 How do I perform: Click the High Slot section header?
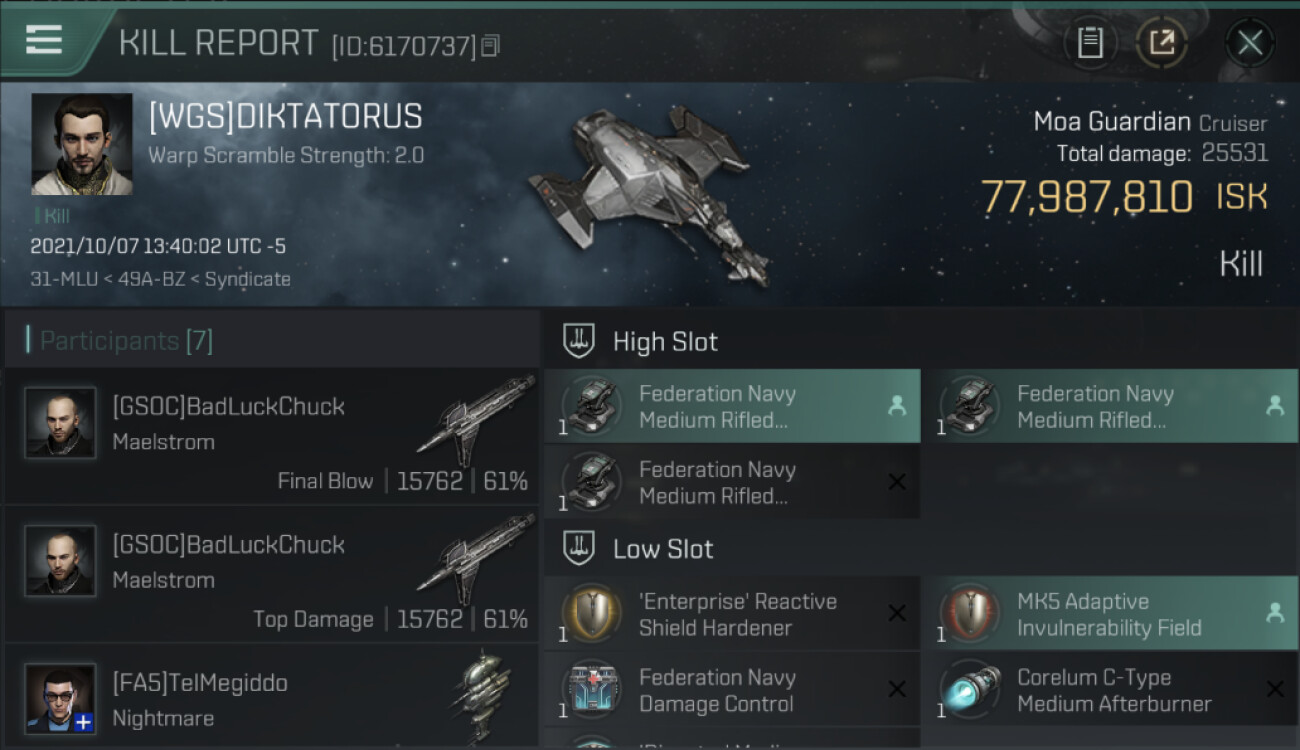(x=665, y=341)
